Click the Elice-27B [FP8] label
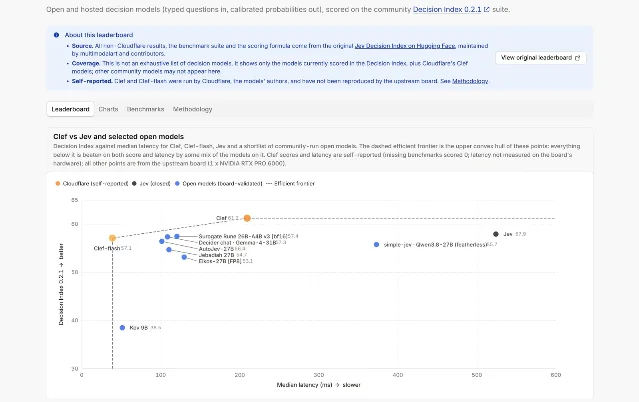 225,261
